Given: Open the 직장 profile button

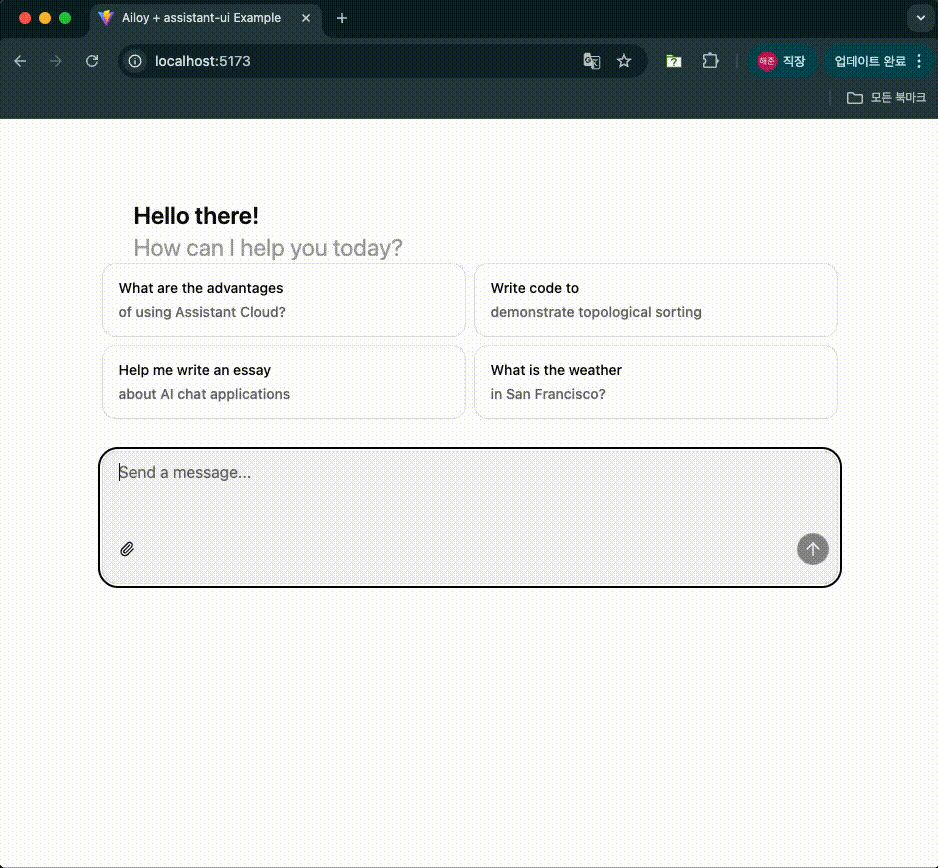Looking at the screenshot, I should click(x=782, y=61).
